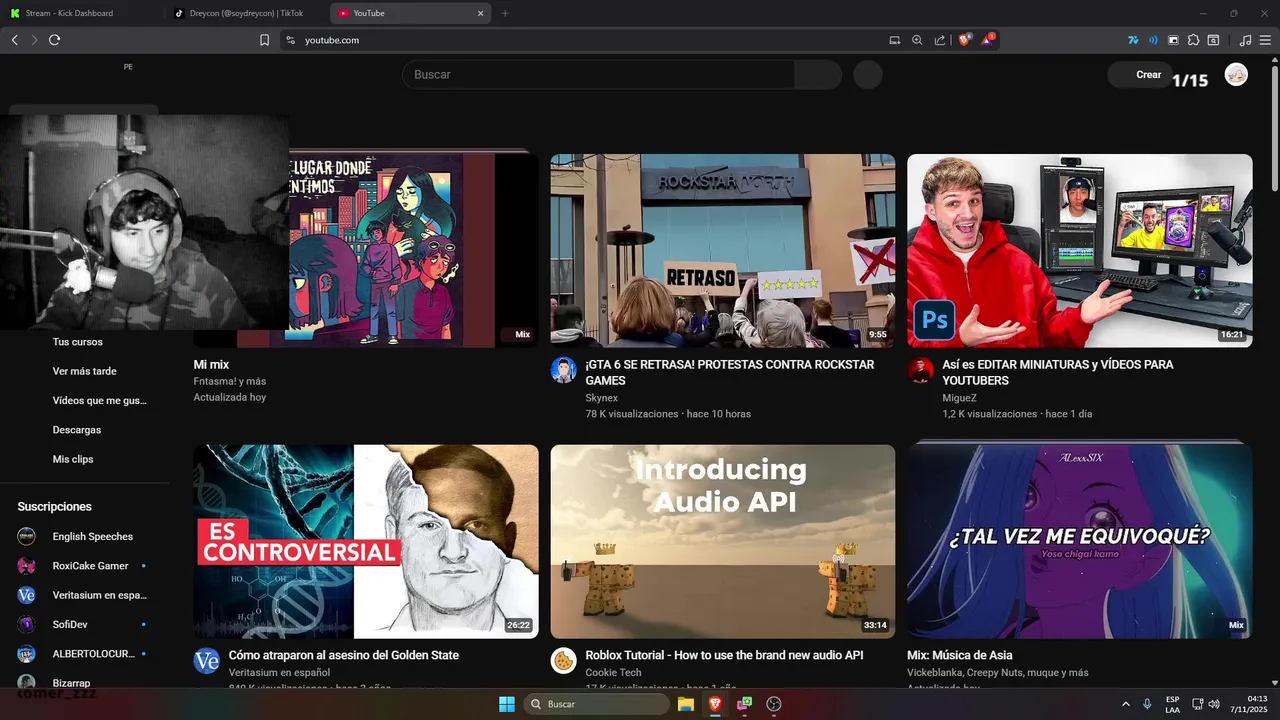This screenshot has width=1280, height=720.
Task: Open MigueZ editing miniaturas video thumbnail
Action: 1080,251
